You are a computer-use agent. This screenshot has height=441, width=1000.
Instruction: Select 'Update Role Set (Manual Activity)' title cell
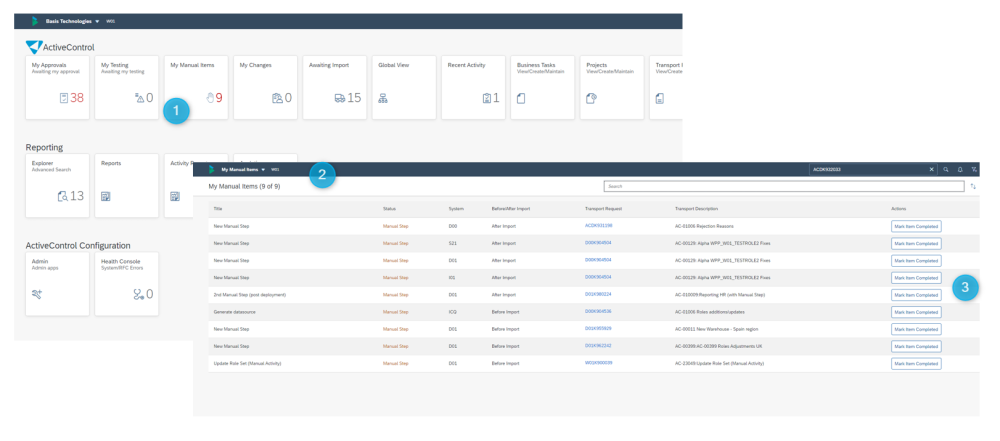[x=247, y=363]
